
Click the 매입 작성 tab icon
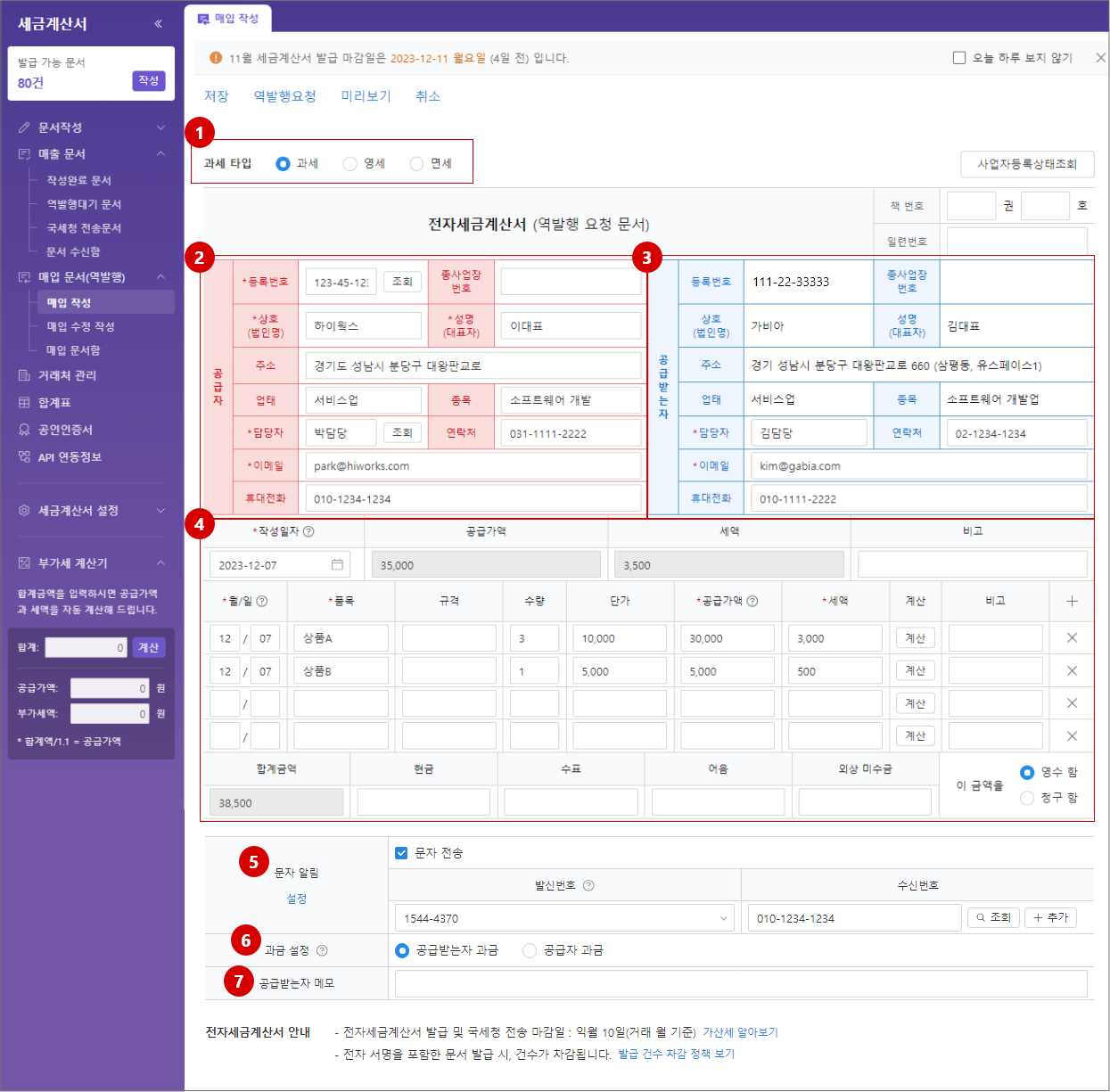click(x=203, y=18)
